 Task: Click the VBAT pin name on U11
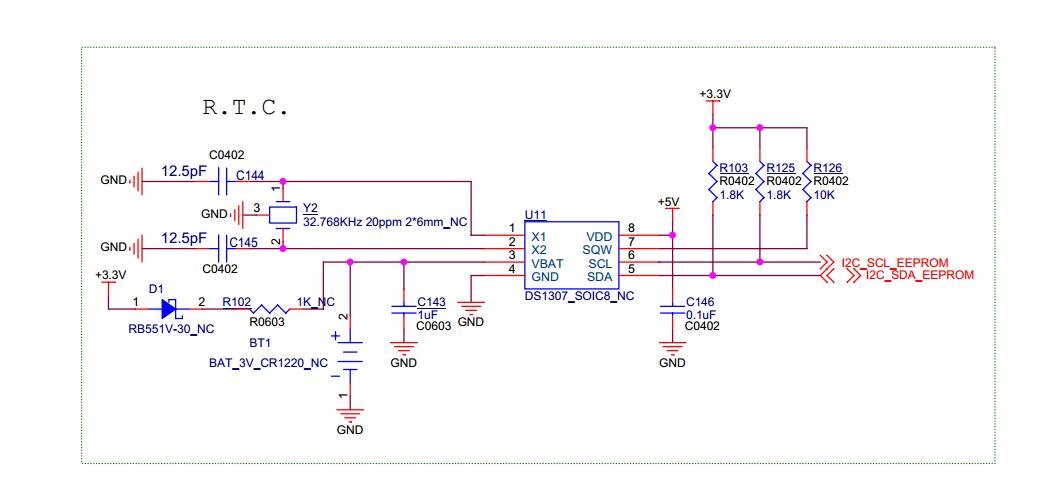[x=547, y=263]
